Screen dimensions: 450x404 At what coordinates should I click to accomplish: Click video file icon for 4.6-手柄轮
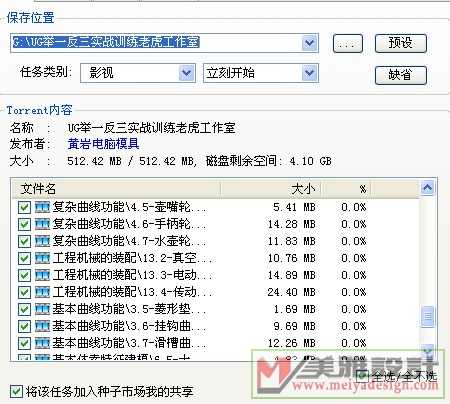tap(42, 224)
